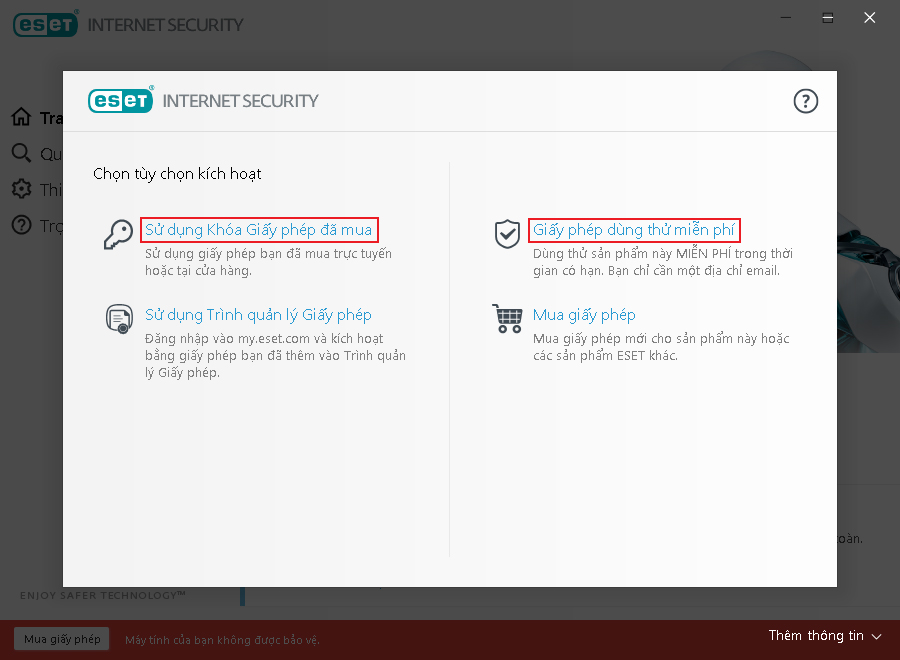Screen dimensions: 900x660
Task: Click ESET logo in main window title bar
Action: coord(45,24)
